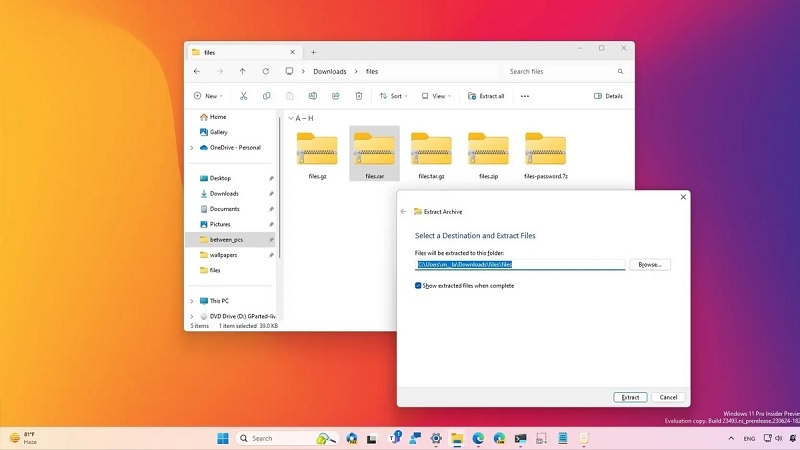Open the New dropdown menu
The height and width of the screenshot is (450, 800).
click(x=208, y=96)
